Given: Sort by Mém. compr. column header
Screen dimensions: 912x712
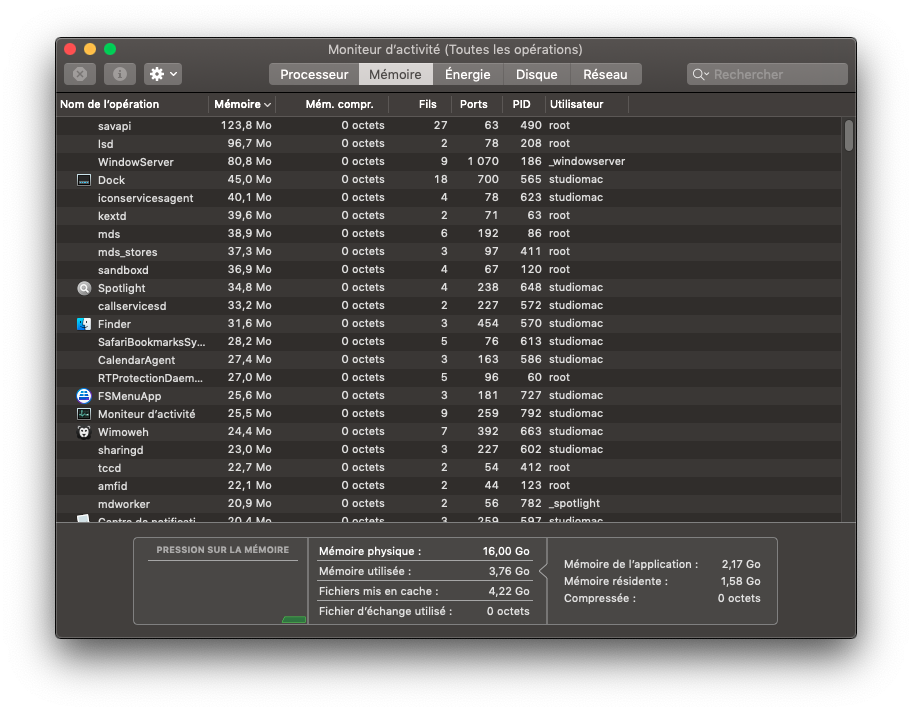Looking at the screenshot, I should [x=332, y=104].
